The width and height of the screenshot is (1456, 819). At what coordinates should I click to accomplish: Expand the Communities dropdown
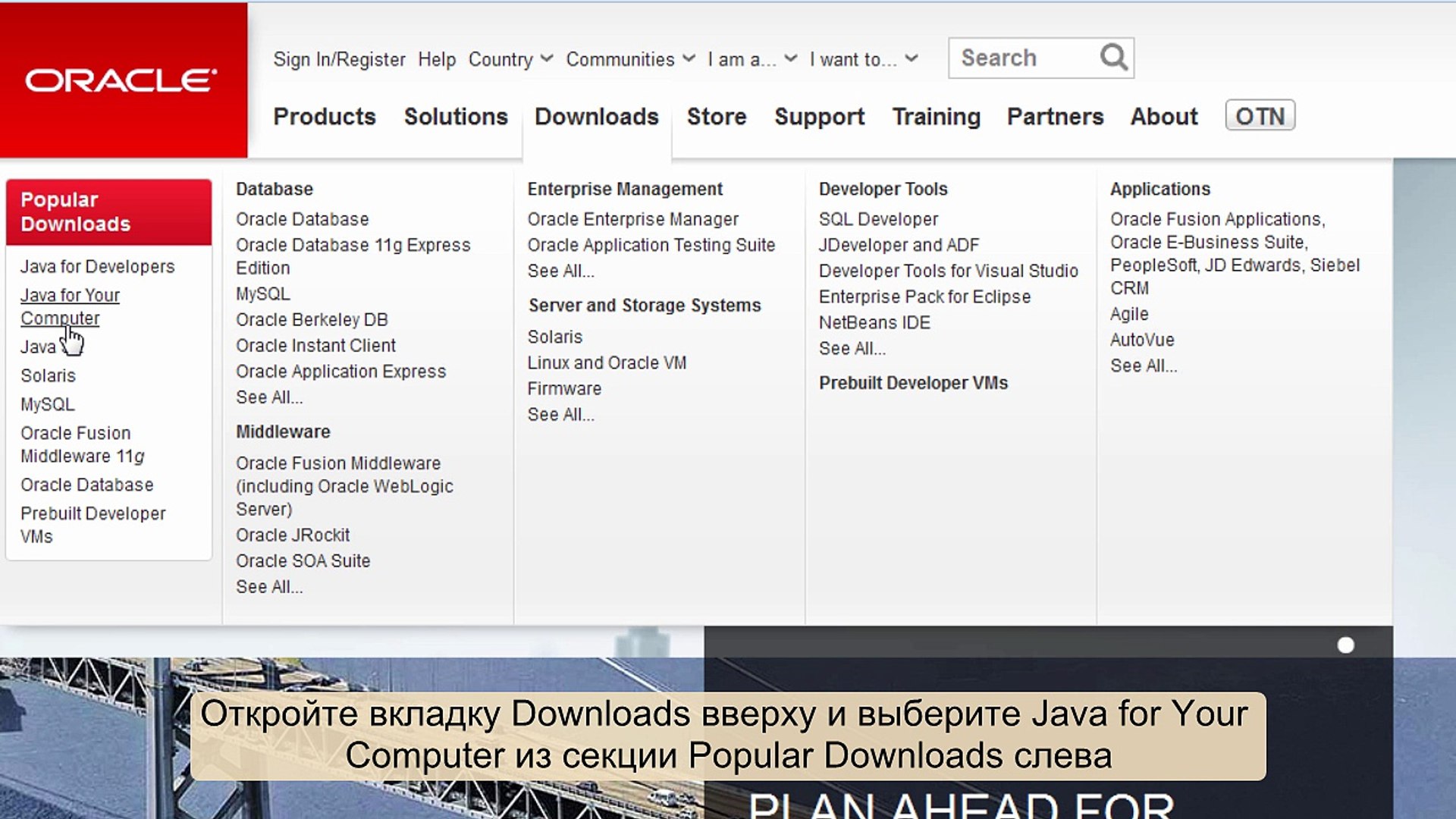click(629, 59)
